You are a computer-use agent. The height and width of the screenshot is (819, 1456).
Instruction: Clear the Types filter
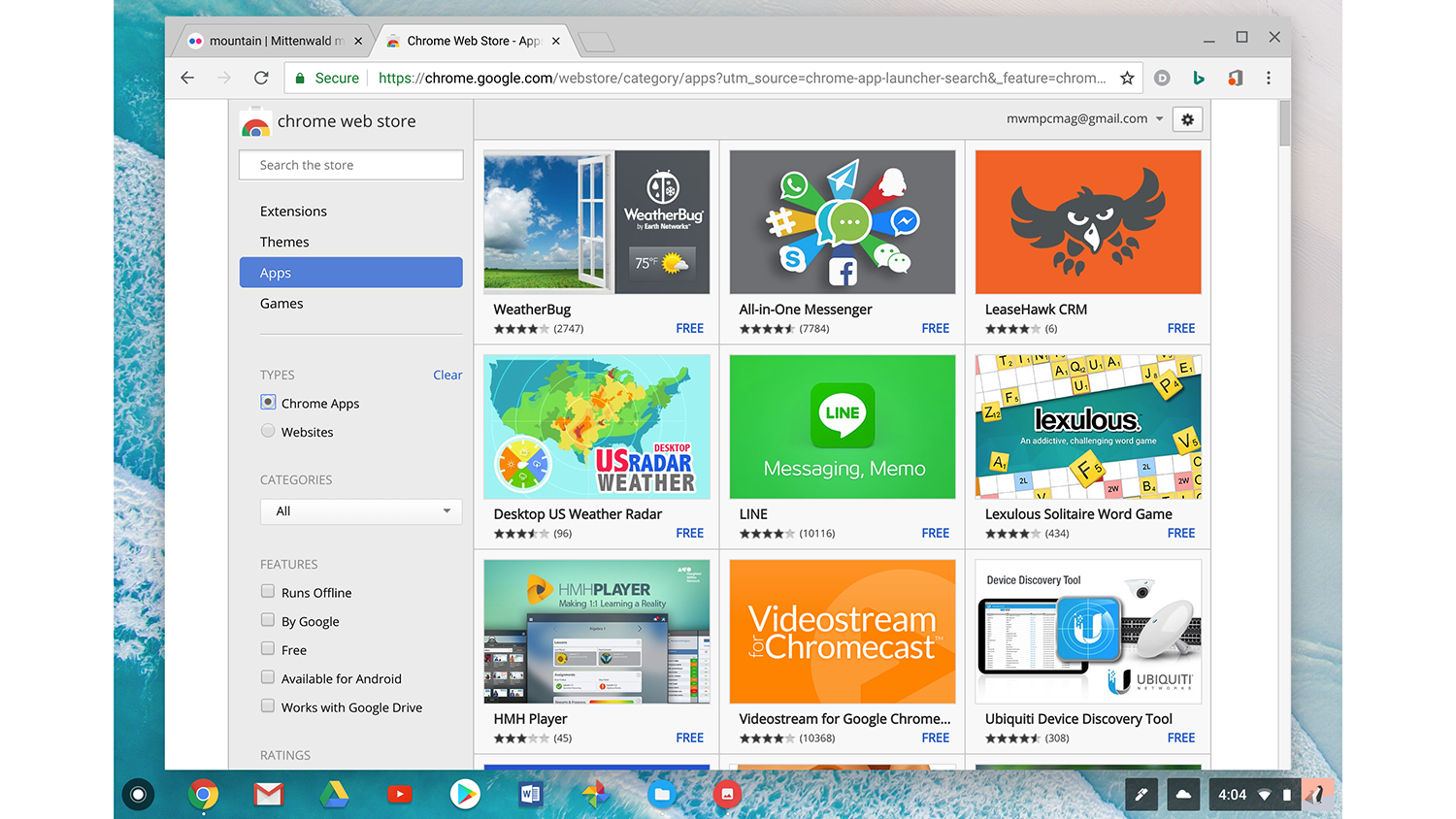point(447,375)
